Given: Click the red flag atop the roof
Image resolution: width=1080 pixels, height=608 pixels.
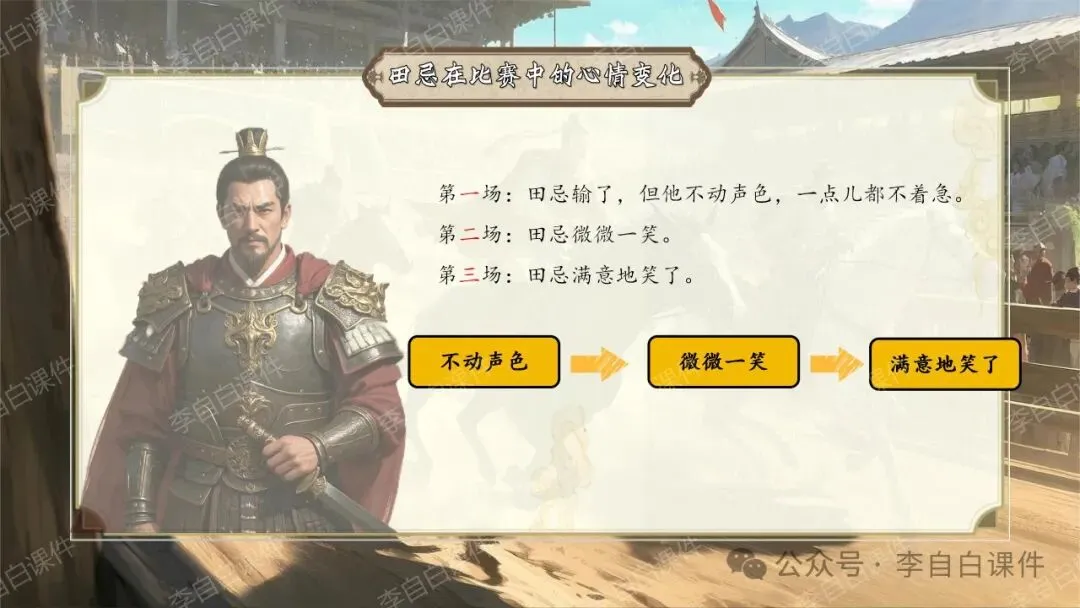Looking at the screenshot, I should click(x=716, y=14).
